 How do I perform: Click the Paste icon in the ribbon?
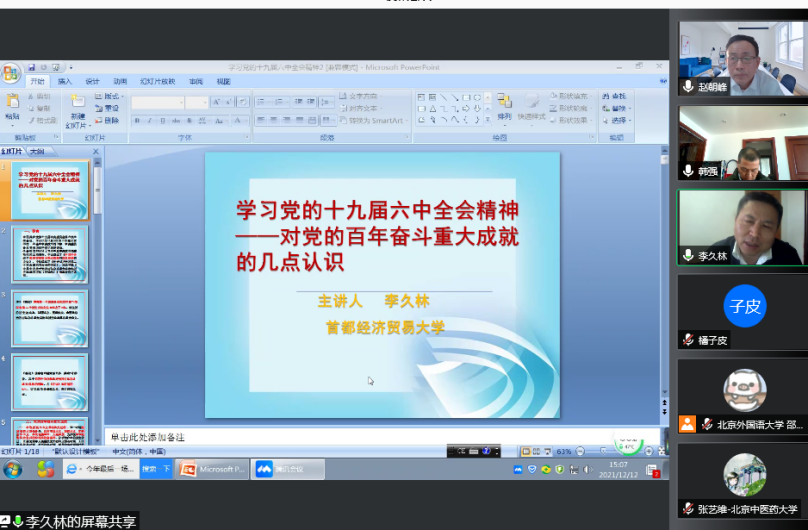coord(12,102)
